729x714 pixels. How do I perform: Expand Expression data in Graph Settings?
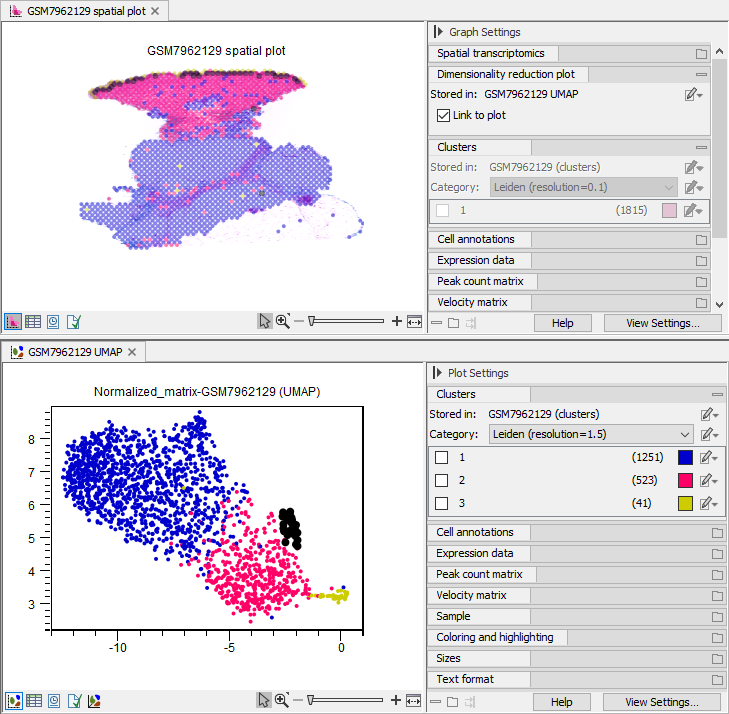coord(701,261)
